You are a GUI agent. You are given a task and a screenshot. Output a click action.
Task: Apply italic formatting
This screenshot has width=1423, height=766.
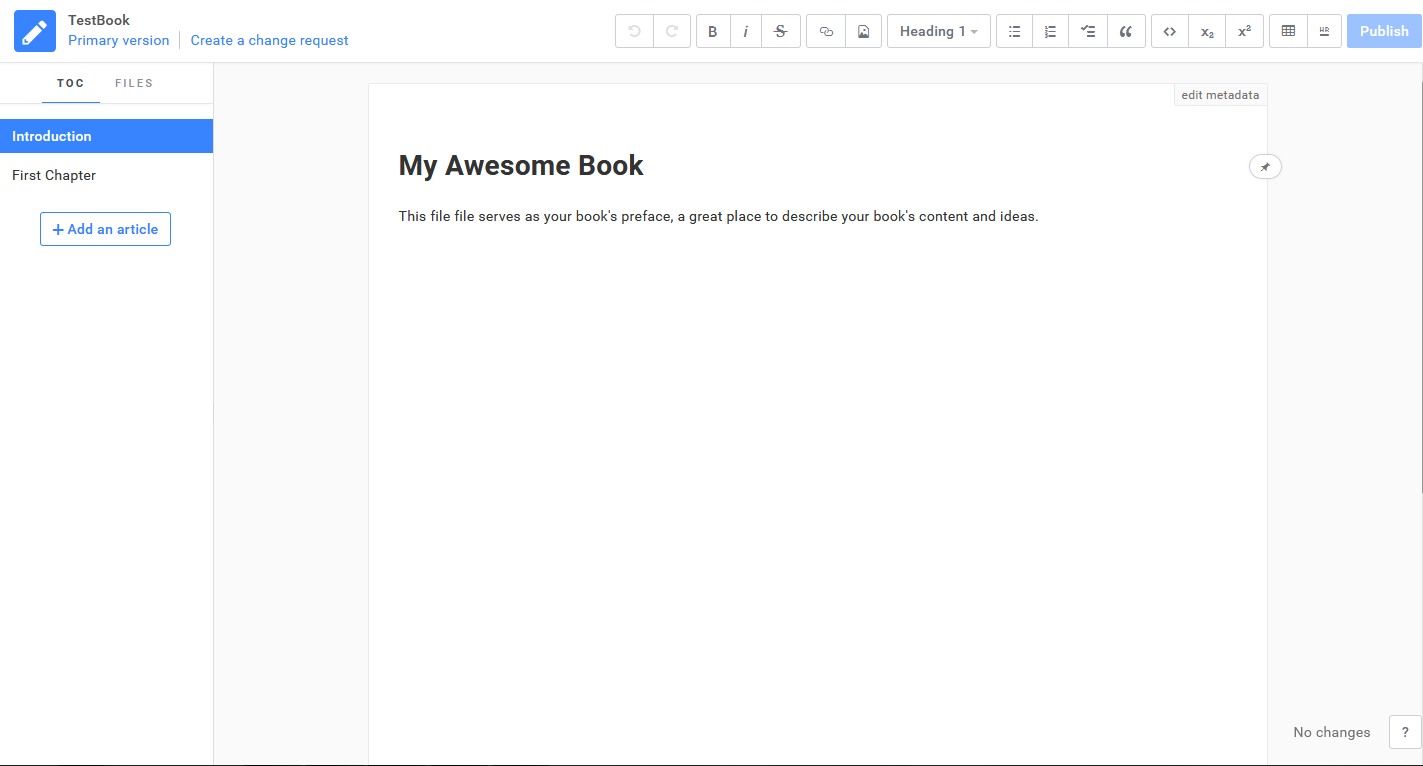coord(746,31)
